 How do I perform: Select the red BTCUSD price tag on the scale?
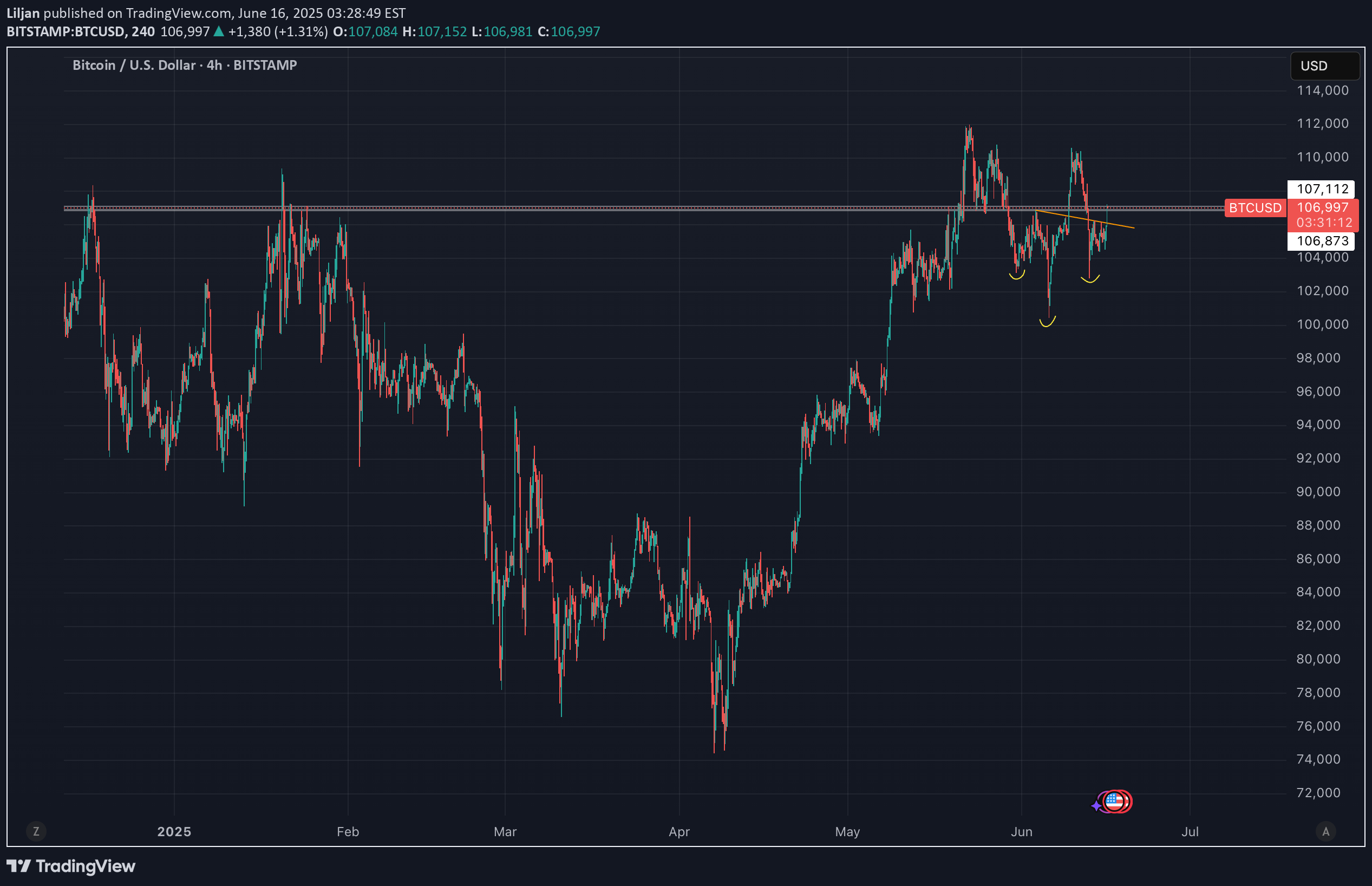[1255, 208]
